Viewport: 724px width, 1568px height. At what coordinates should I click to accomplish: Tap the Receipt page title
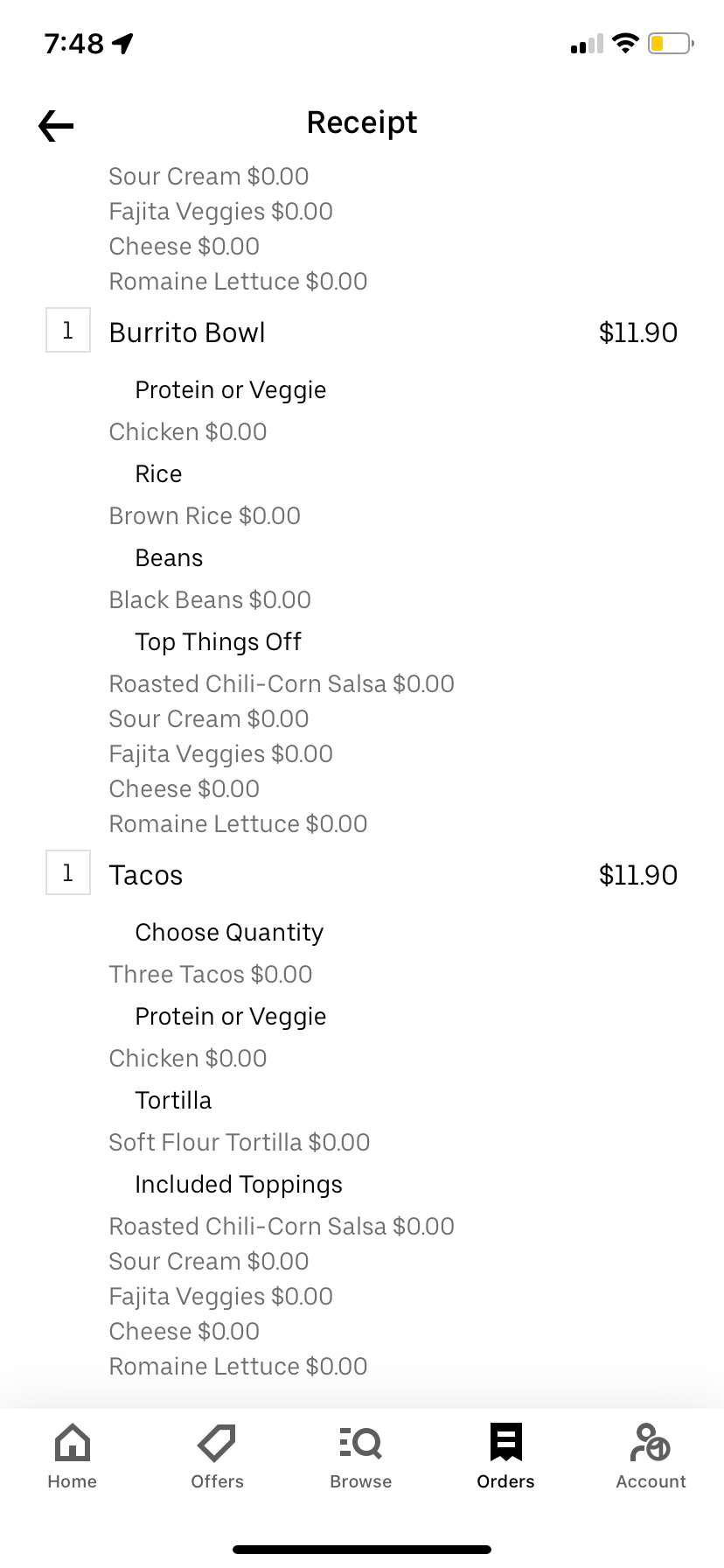tap(362, 122)
